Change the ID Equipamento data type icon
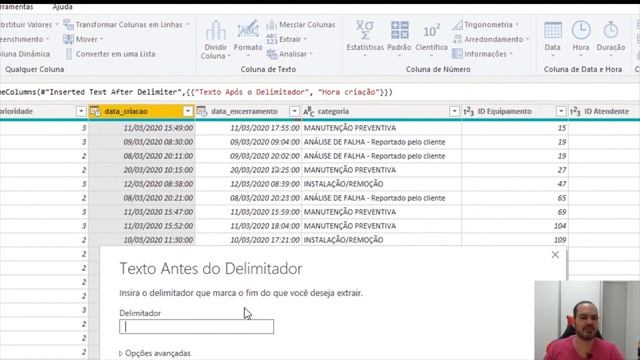The width and height of the screenshot is (640, 360). pyautogui.click(x=469, y=111)
